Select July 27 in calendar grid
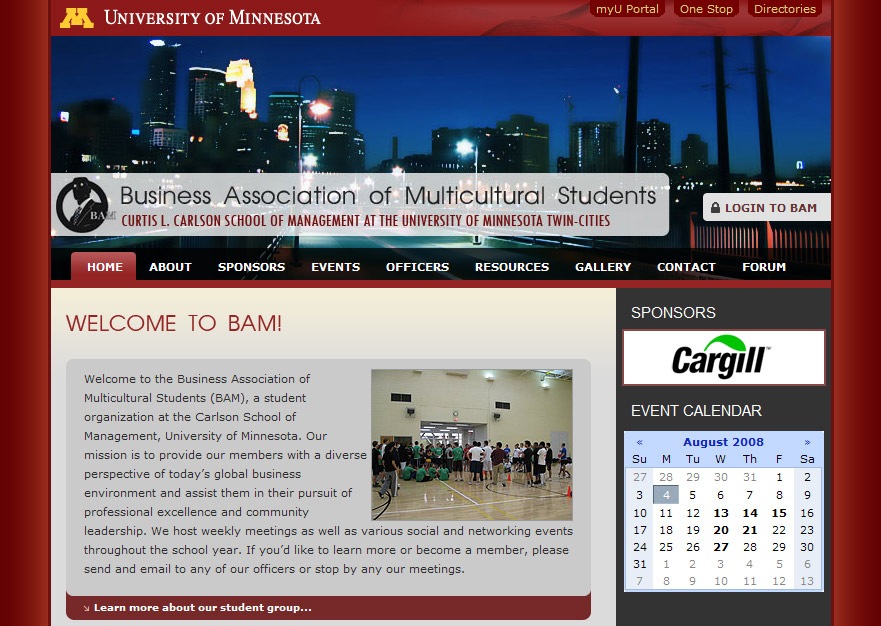The width and height of the screenshot is (881, 626). click(639, 477)
